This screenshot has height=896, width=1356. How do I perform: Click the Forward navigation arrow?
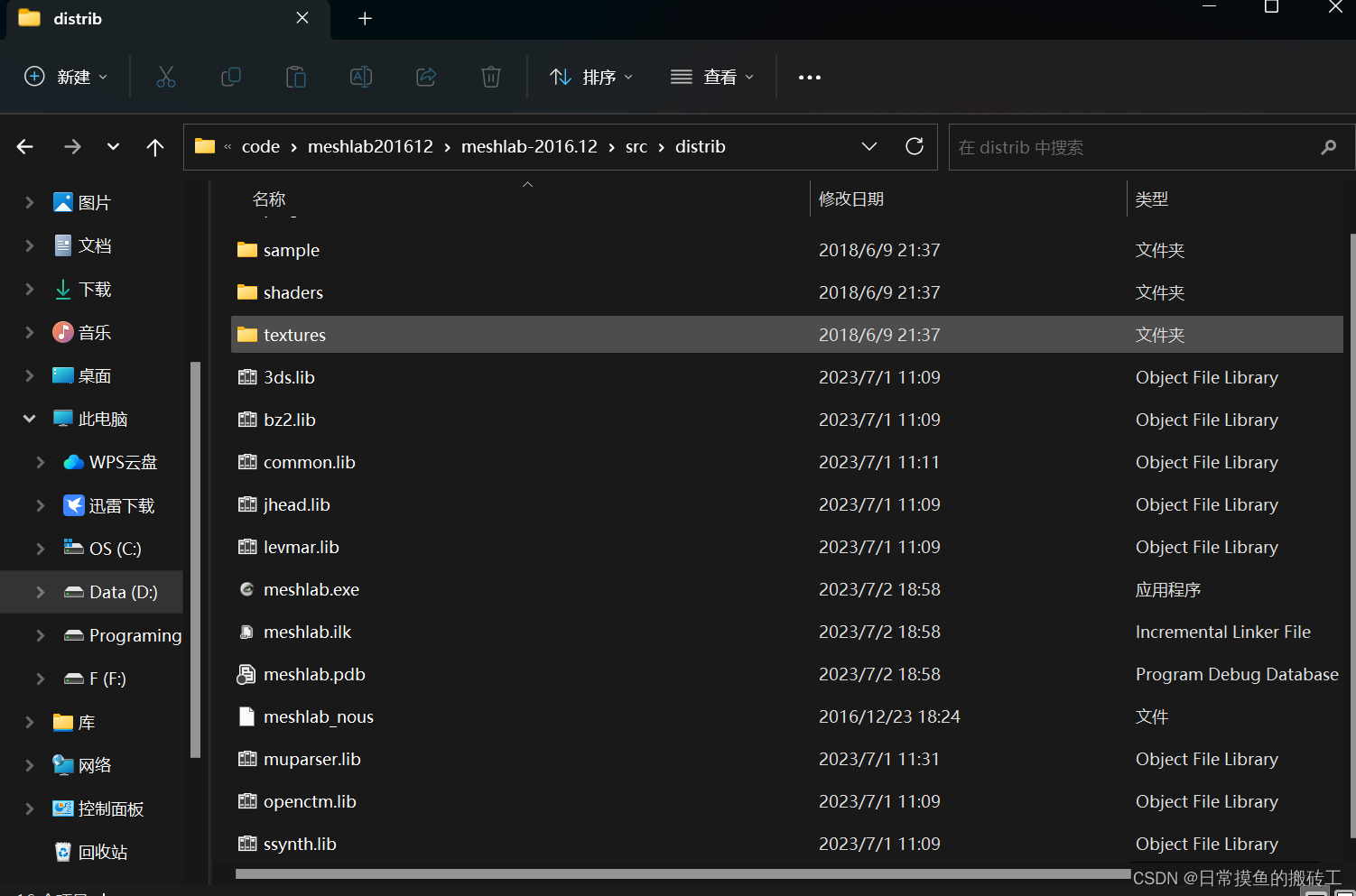tap(72, 146)
